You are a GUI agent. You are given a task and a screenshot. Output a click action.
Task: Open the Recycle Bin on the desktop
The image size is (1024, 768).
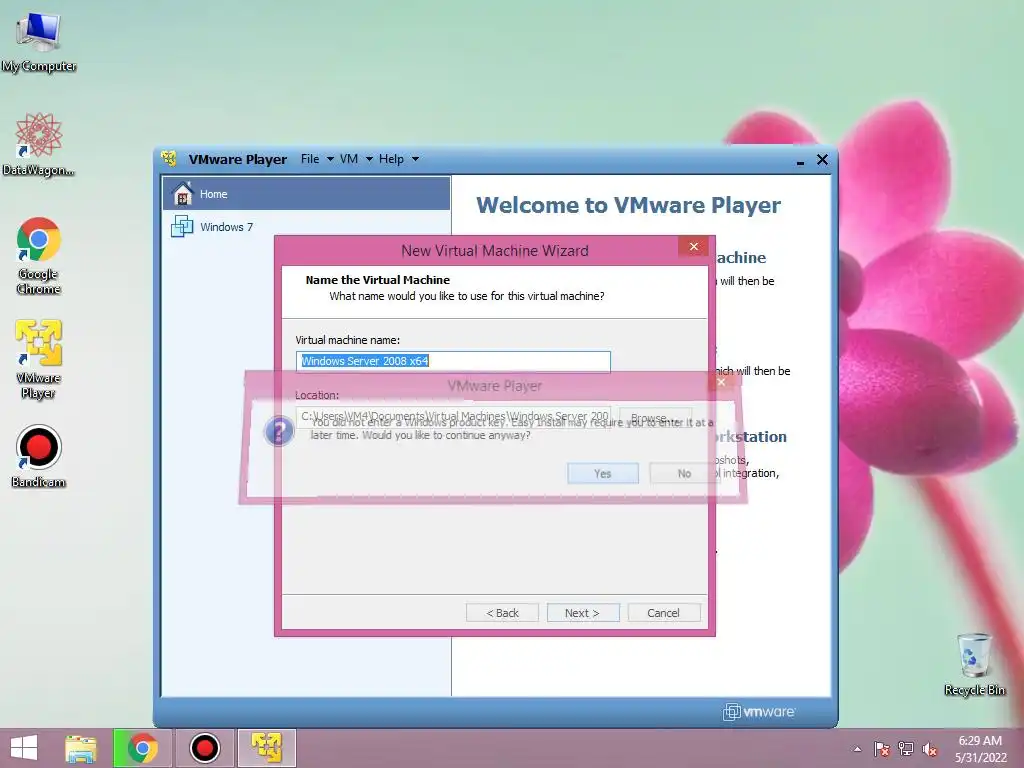pos(974,664)
